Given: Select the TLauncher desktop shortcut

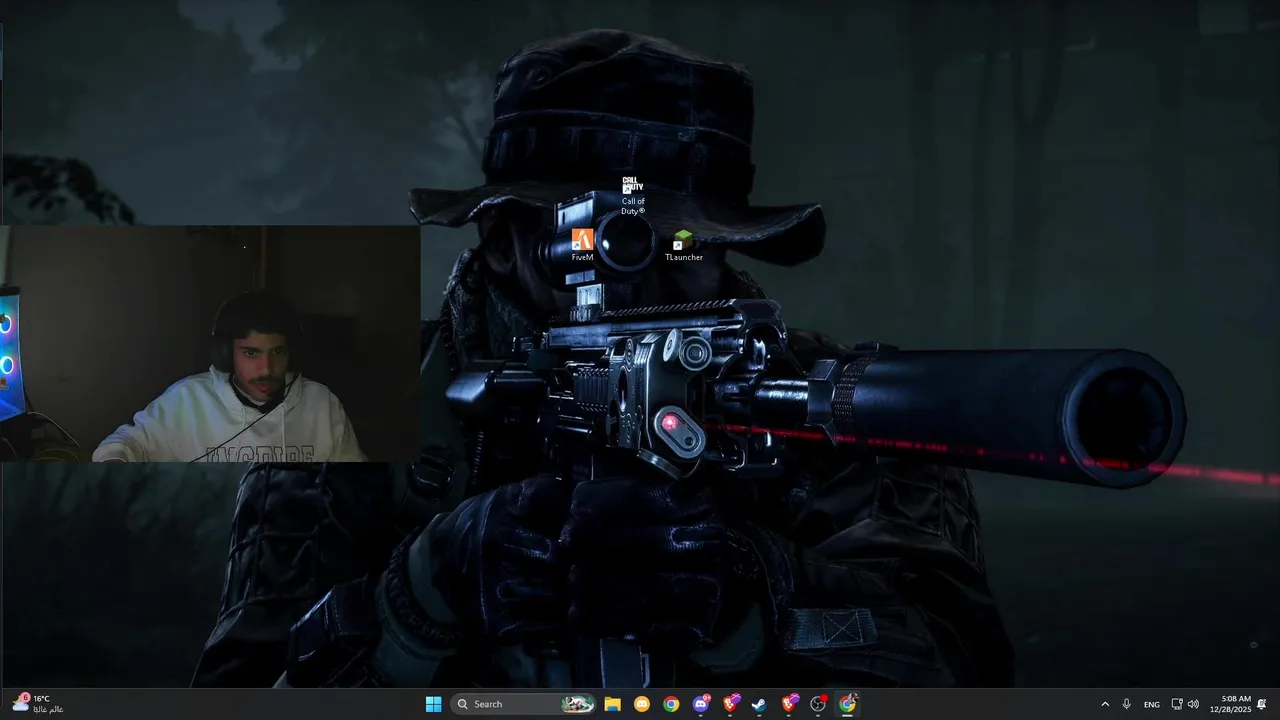Looking at the screenshot, I should point(684,246).
